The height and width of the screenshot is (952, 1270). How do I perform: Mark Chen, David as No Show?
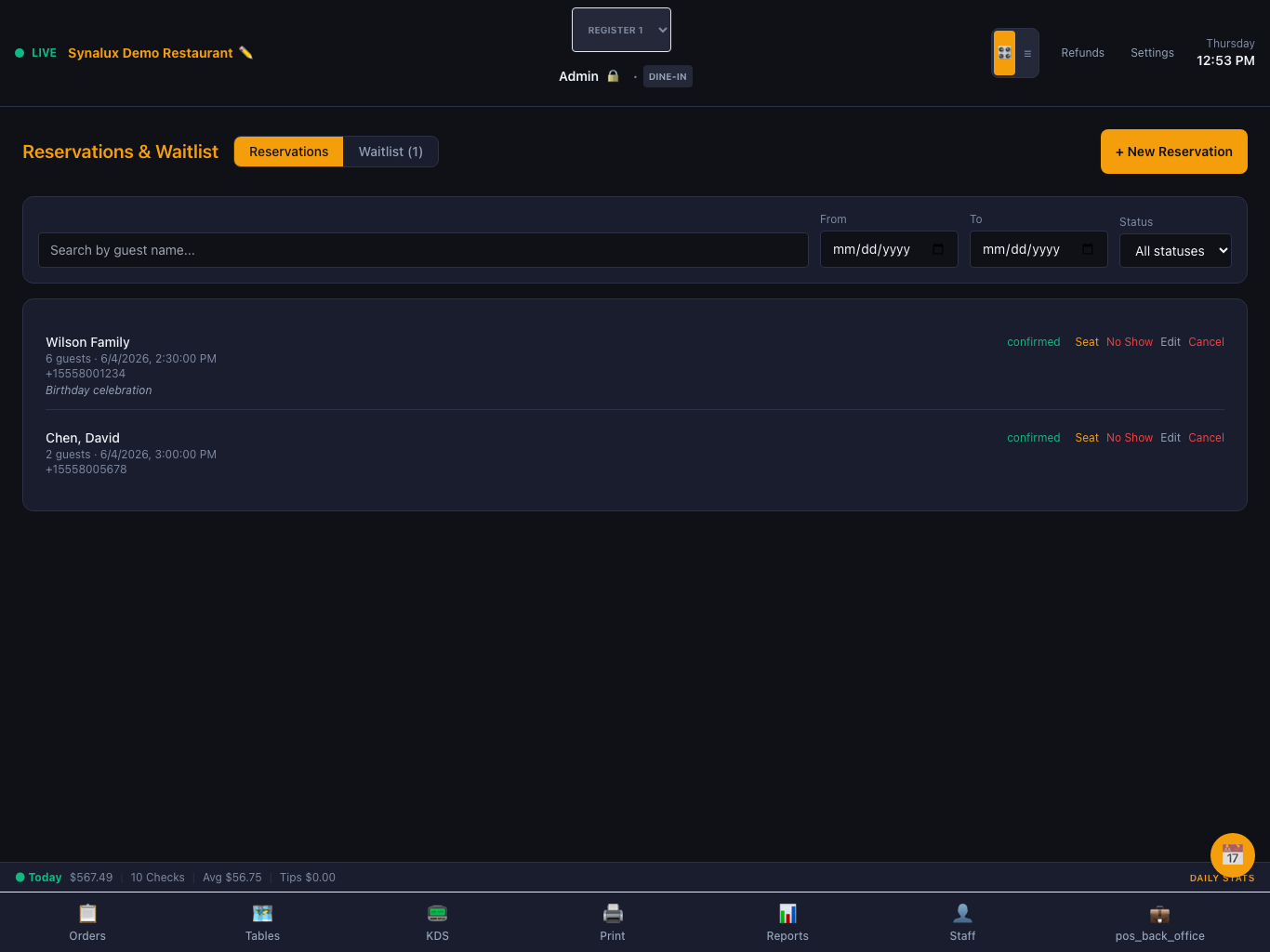point(1130,438)
